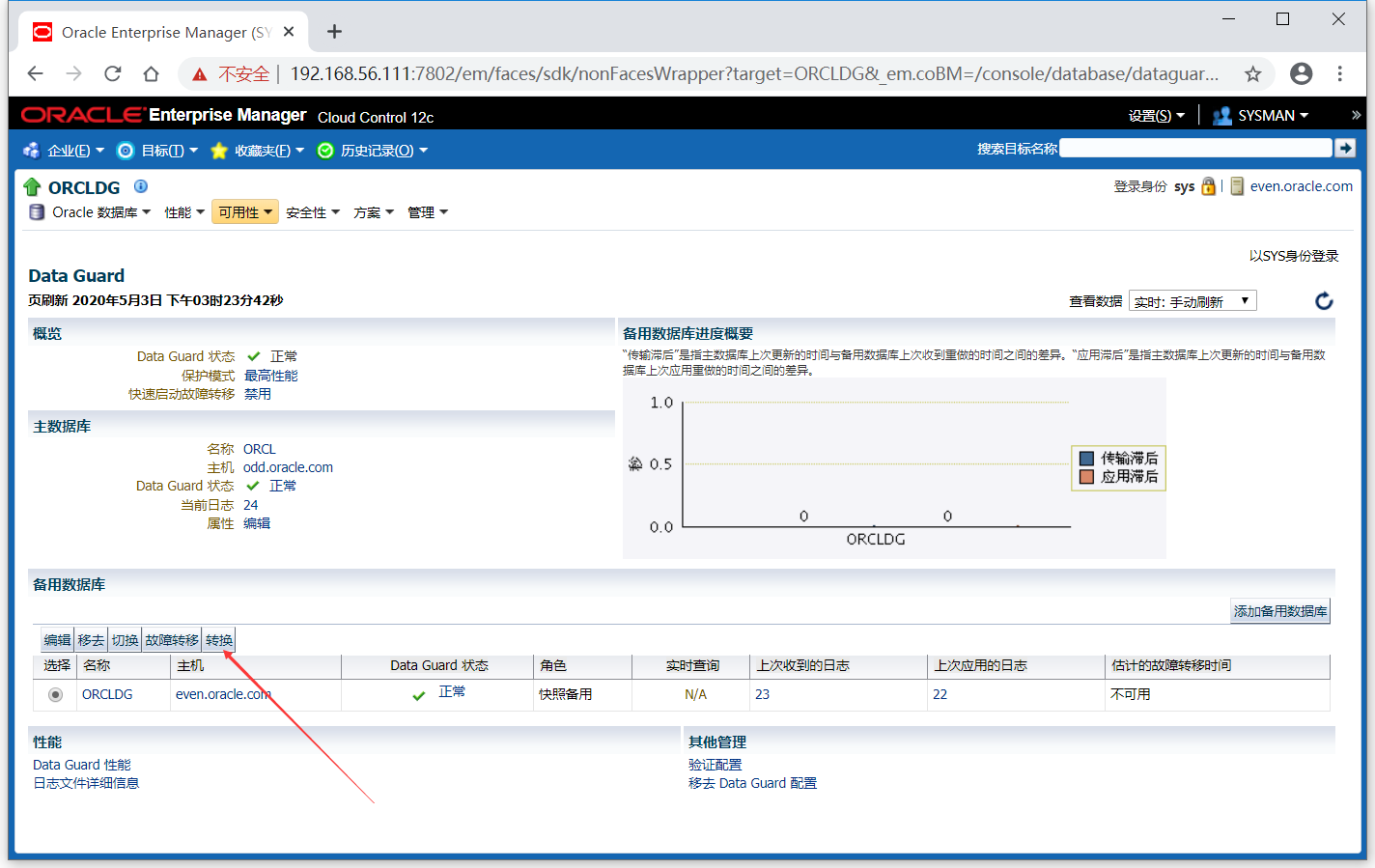Screen dimensions: 1375x868
Task: Click the 转换 convert button
Action: [219, 640]
